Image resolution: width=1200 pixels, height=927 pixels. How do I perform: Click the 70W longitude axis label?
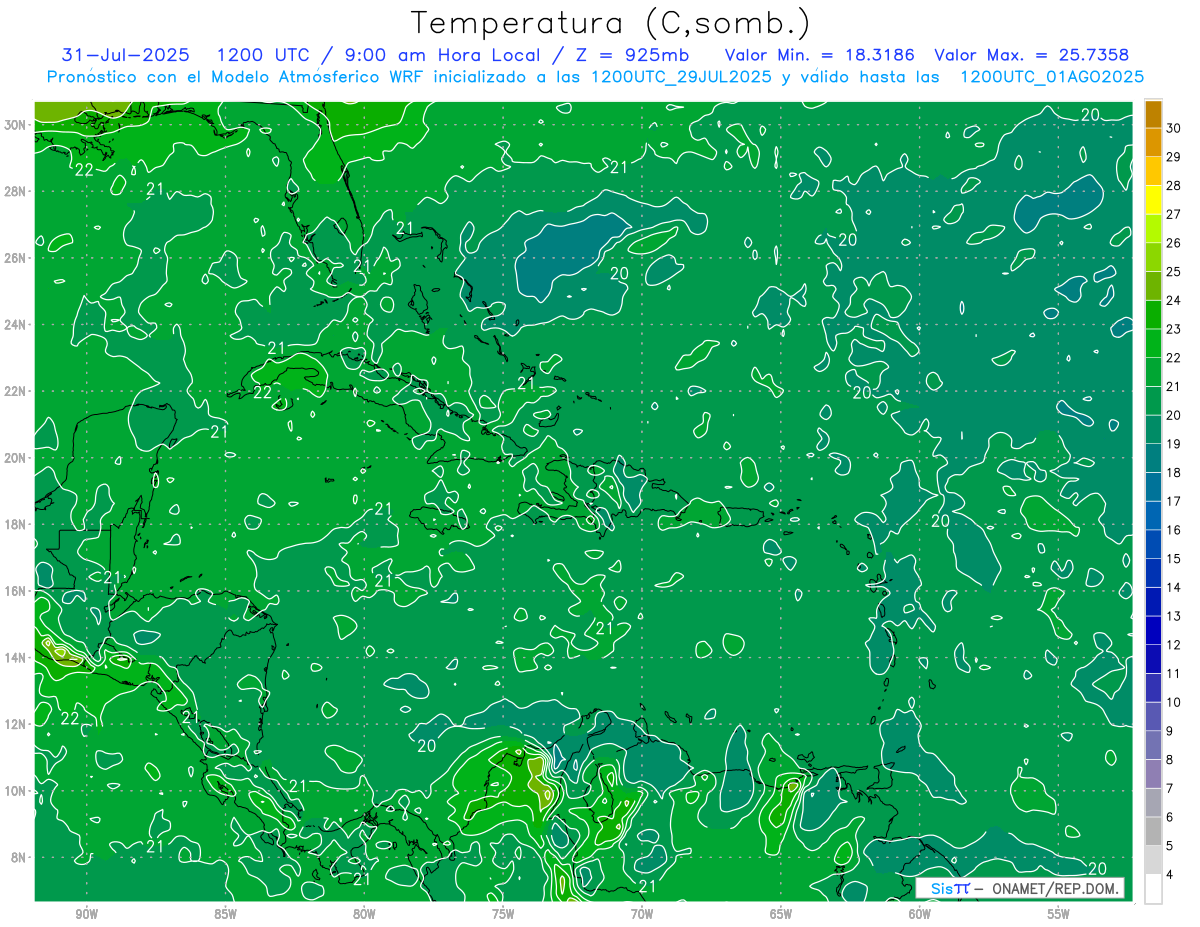(642, 915)
